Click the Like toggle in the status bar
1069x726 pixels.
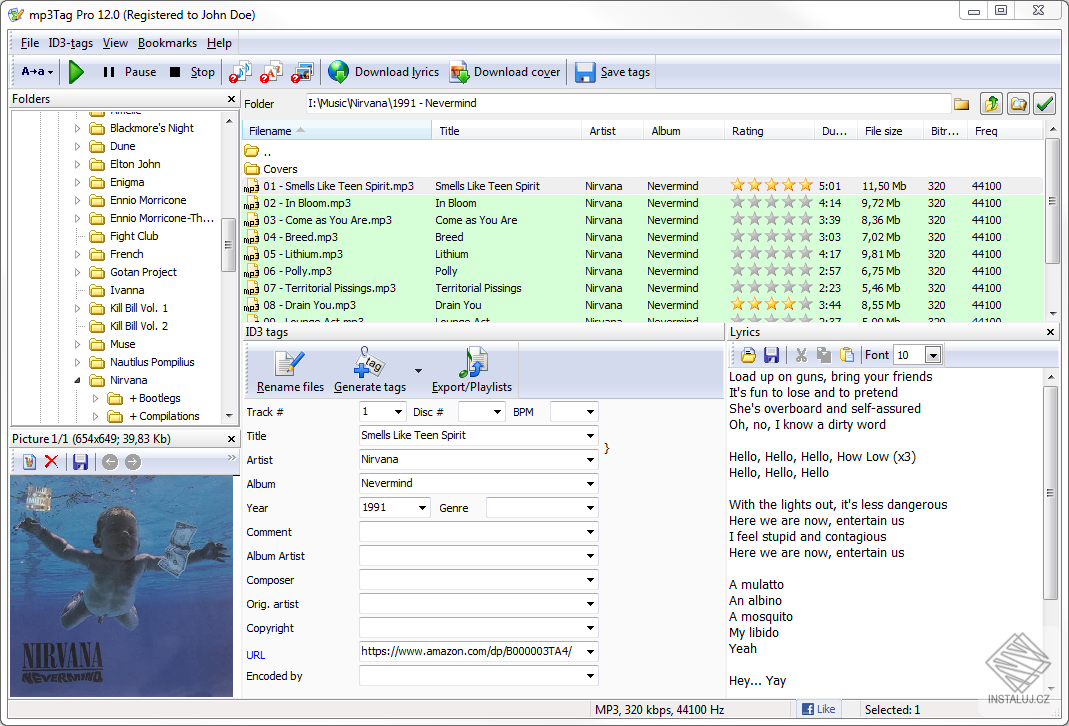click(x=819, y=708)
